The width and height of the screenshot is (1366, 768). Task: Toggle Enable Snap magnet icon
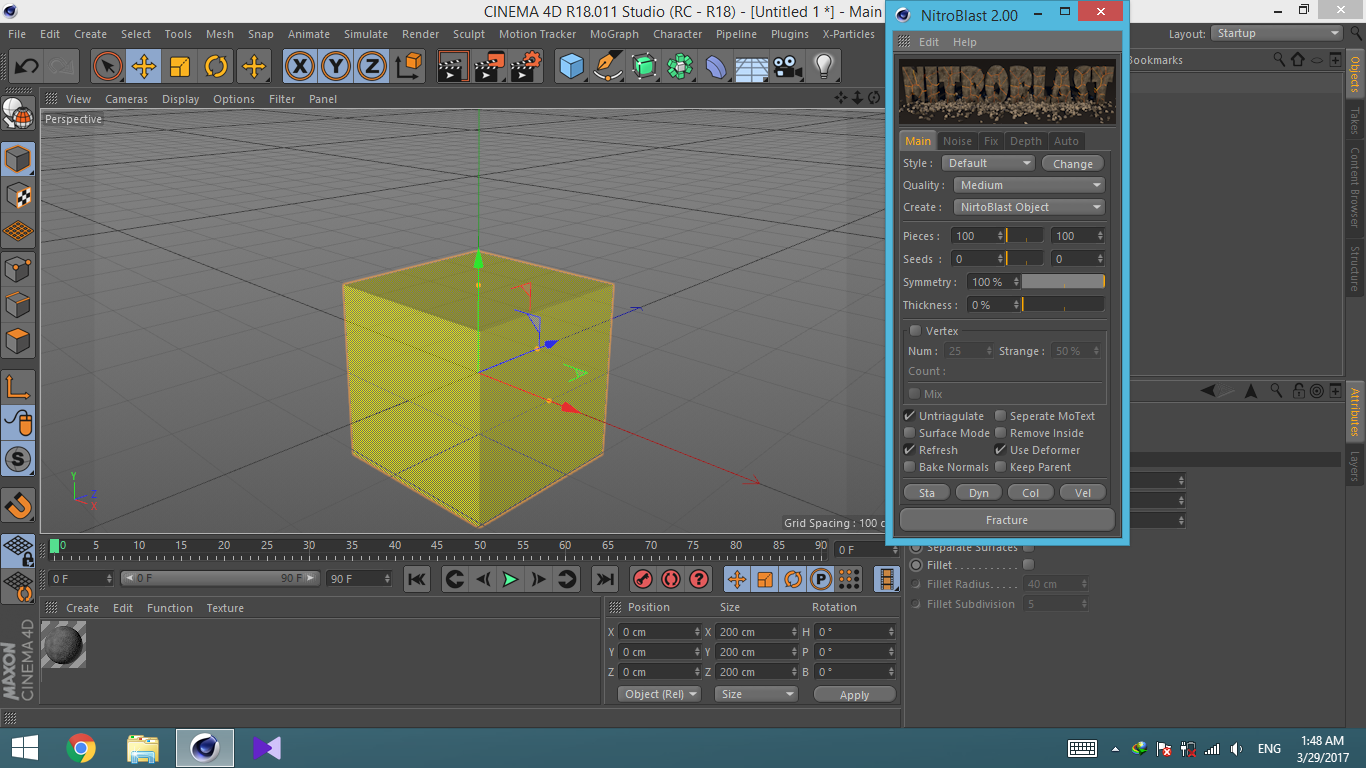[18, 505]
